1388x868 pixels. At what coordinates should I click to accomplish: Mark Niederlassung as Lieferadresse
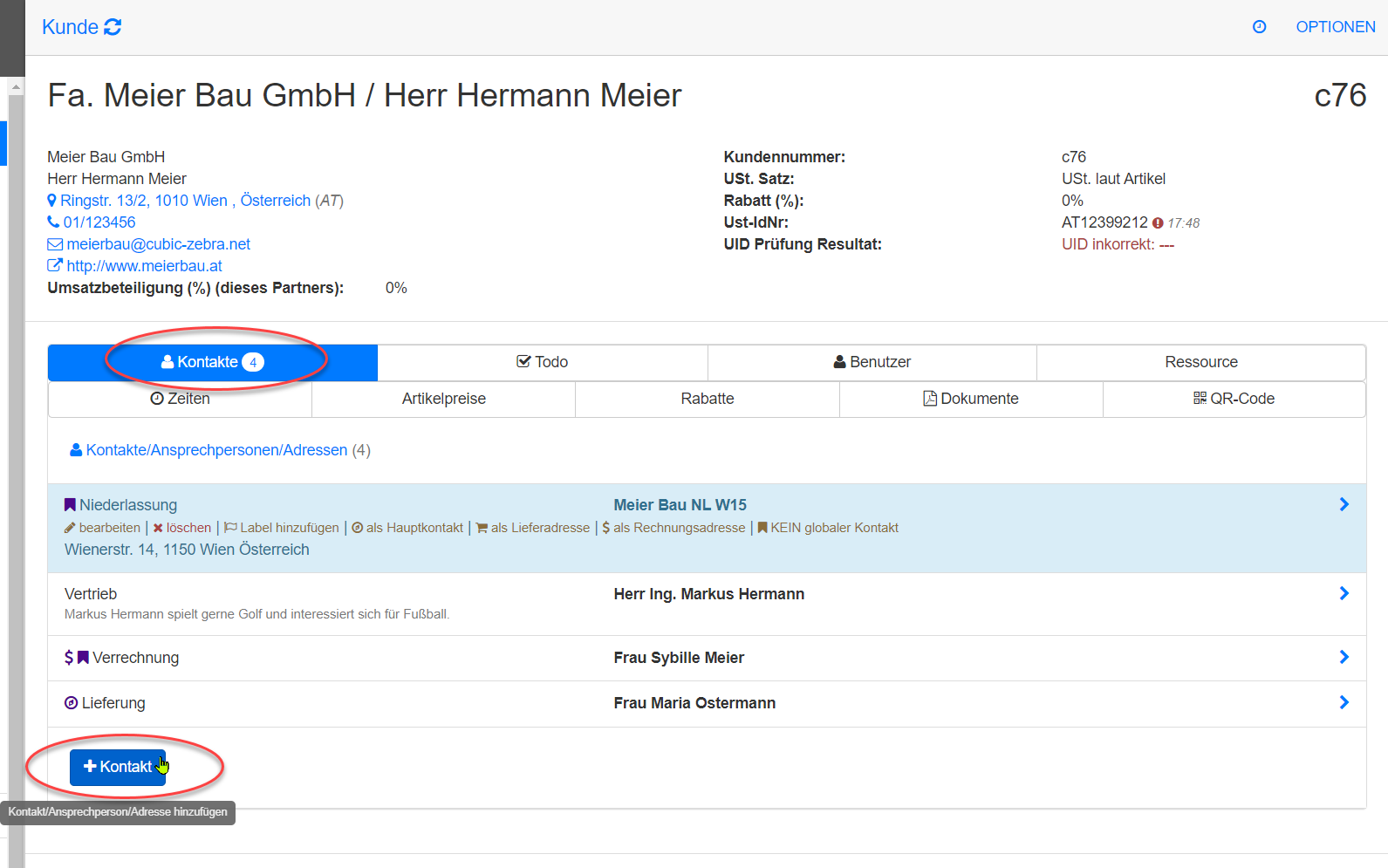pyautogui.click(x=533, y=528)
